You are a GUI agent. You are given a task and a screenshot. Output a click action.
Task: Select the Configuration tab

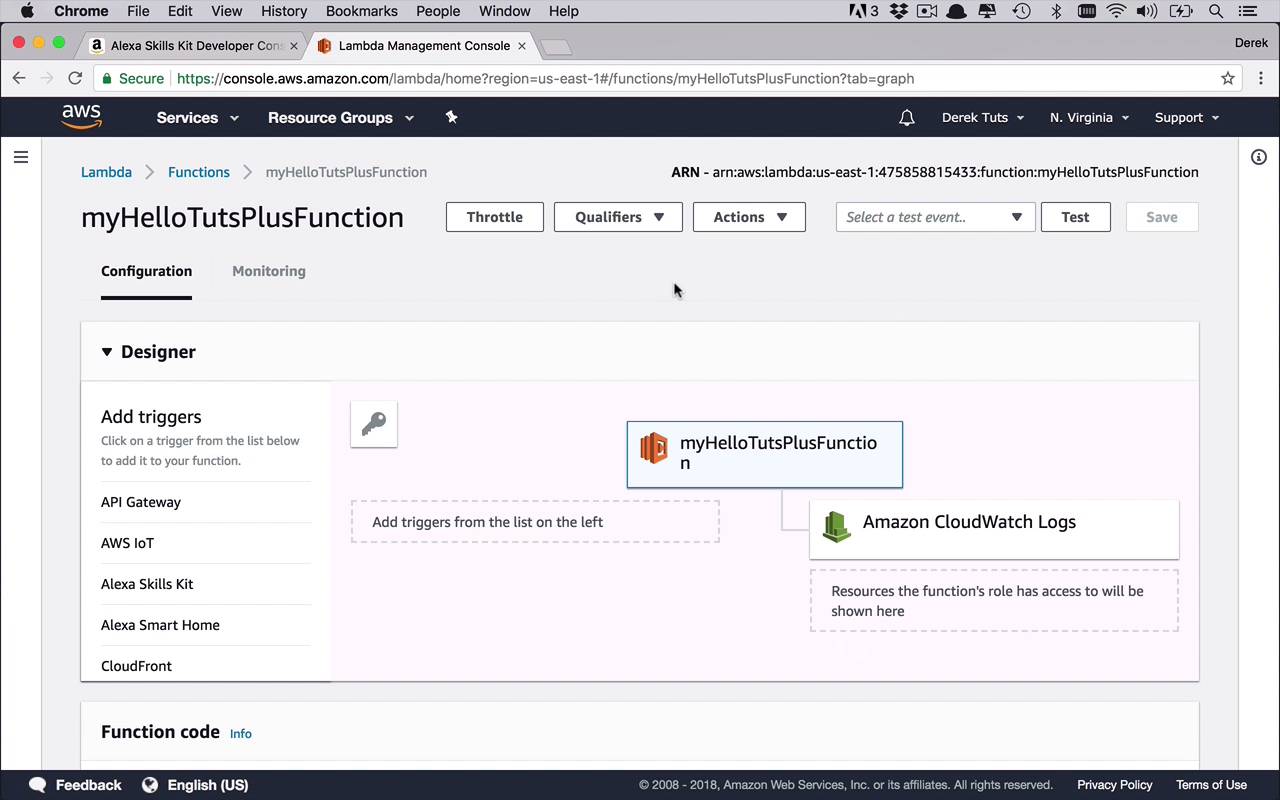click(146, 271)
